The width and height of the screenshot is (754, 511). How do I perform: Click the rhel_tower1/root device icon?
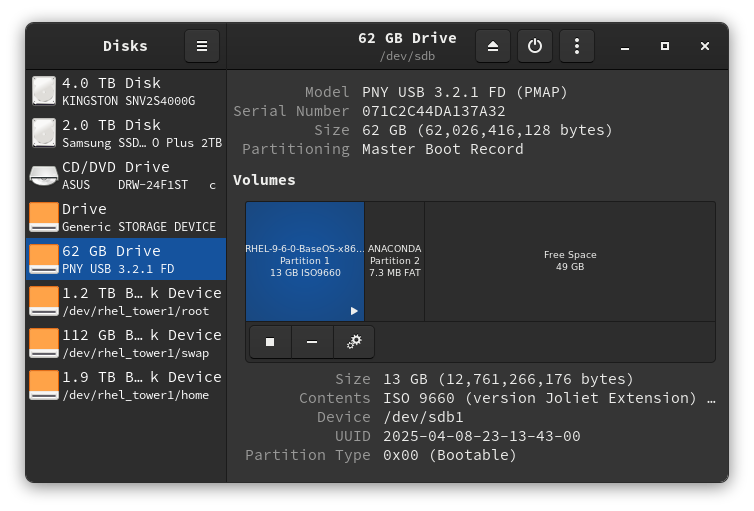pos(44,301)
